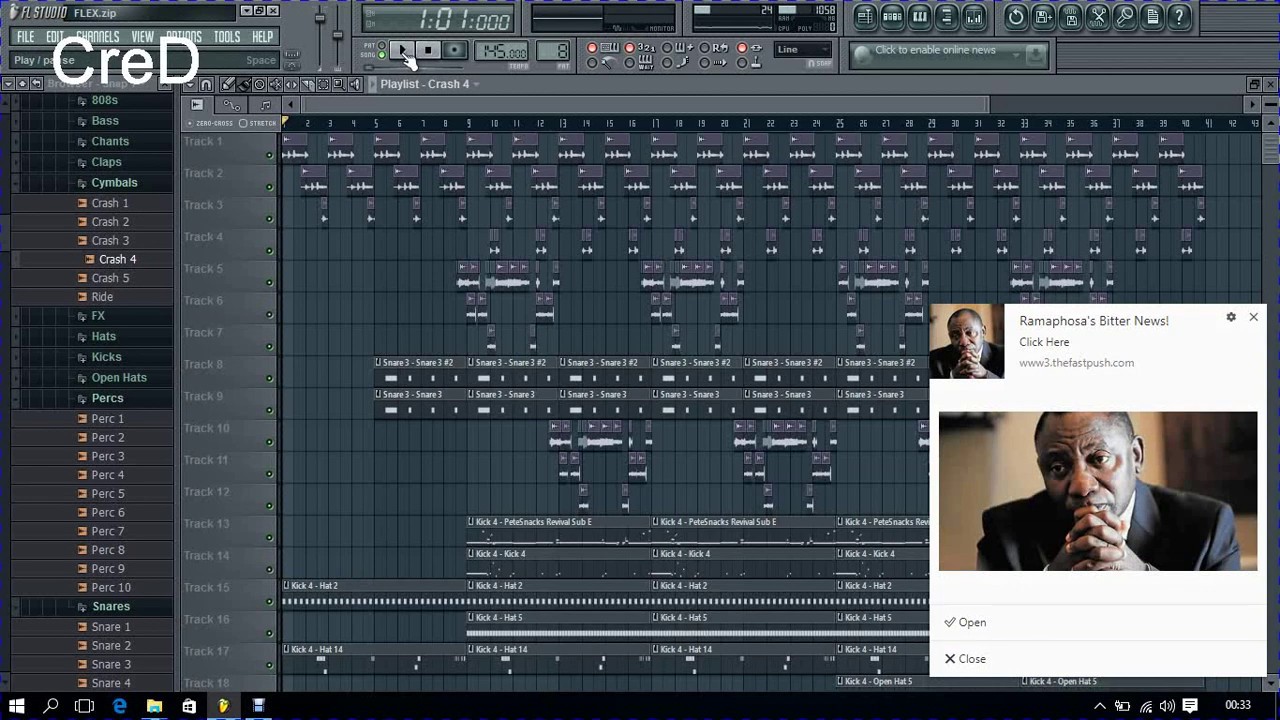Image resolution: width=1280 pixels, height=720 pixels.
Task: Click the one-click audio recording microphone icon
Action: pos(1125,17)
